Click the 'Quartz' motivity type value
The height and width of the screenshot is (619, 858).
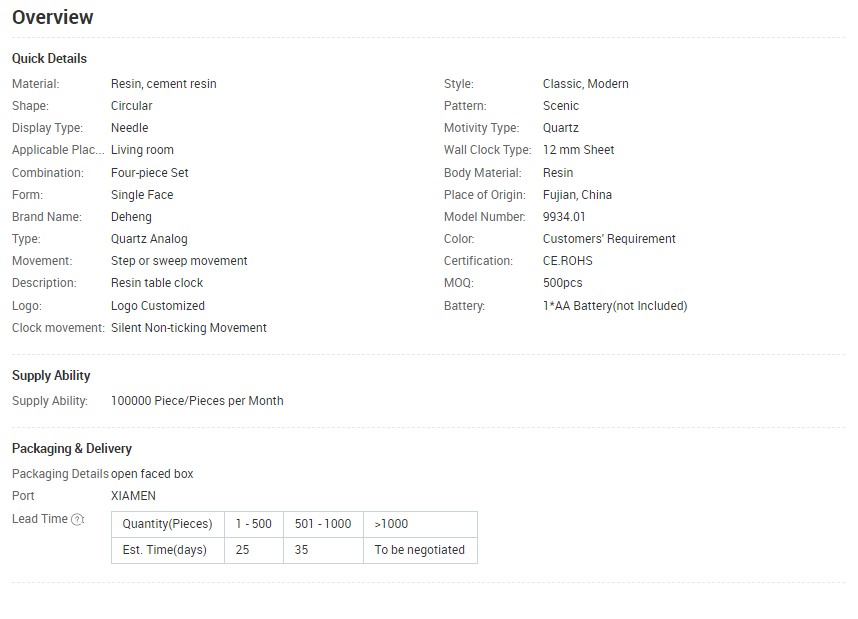tap(560, 128)
